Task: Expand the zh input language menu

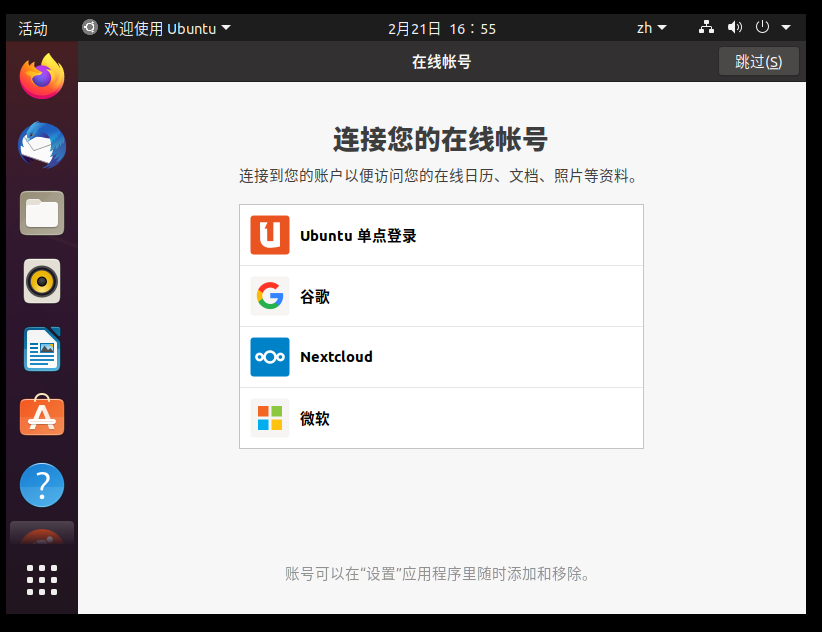Action: pyautogui.click(x=651, y=28)
